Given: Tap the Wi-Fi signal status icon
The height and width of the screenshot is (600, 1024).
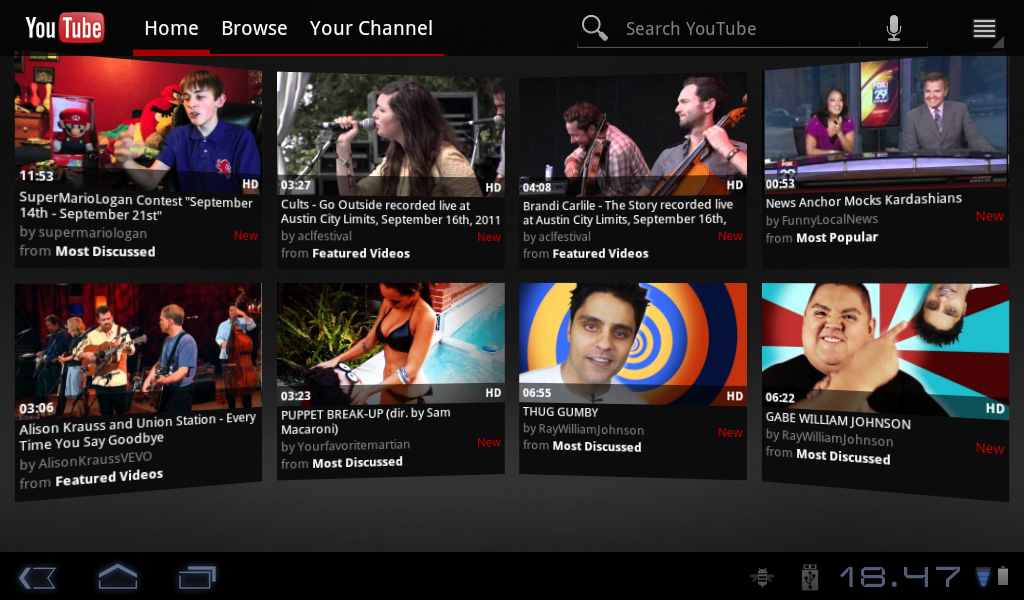Looking at the screenshot, I should click(983, 577).
